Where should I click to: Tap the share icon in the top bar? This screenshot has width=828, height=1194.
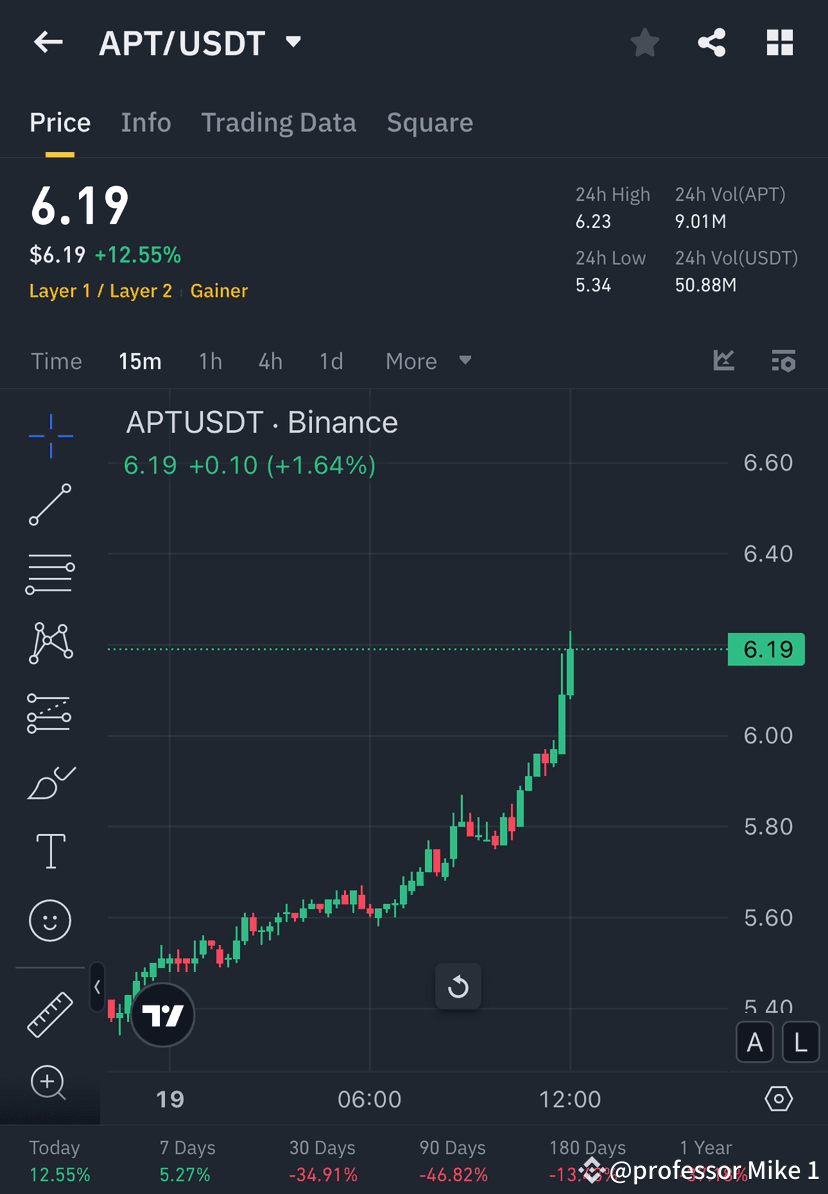click(712, 42)
